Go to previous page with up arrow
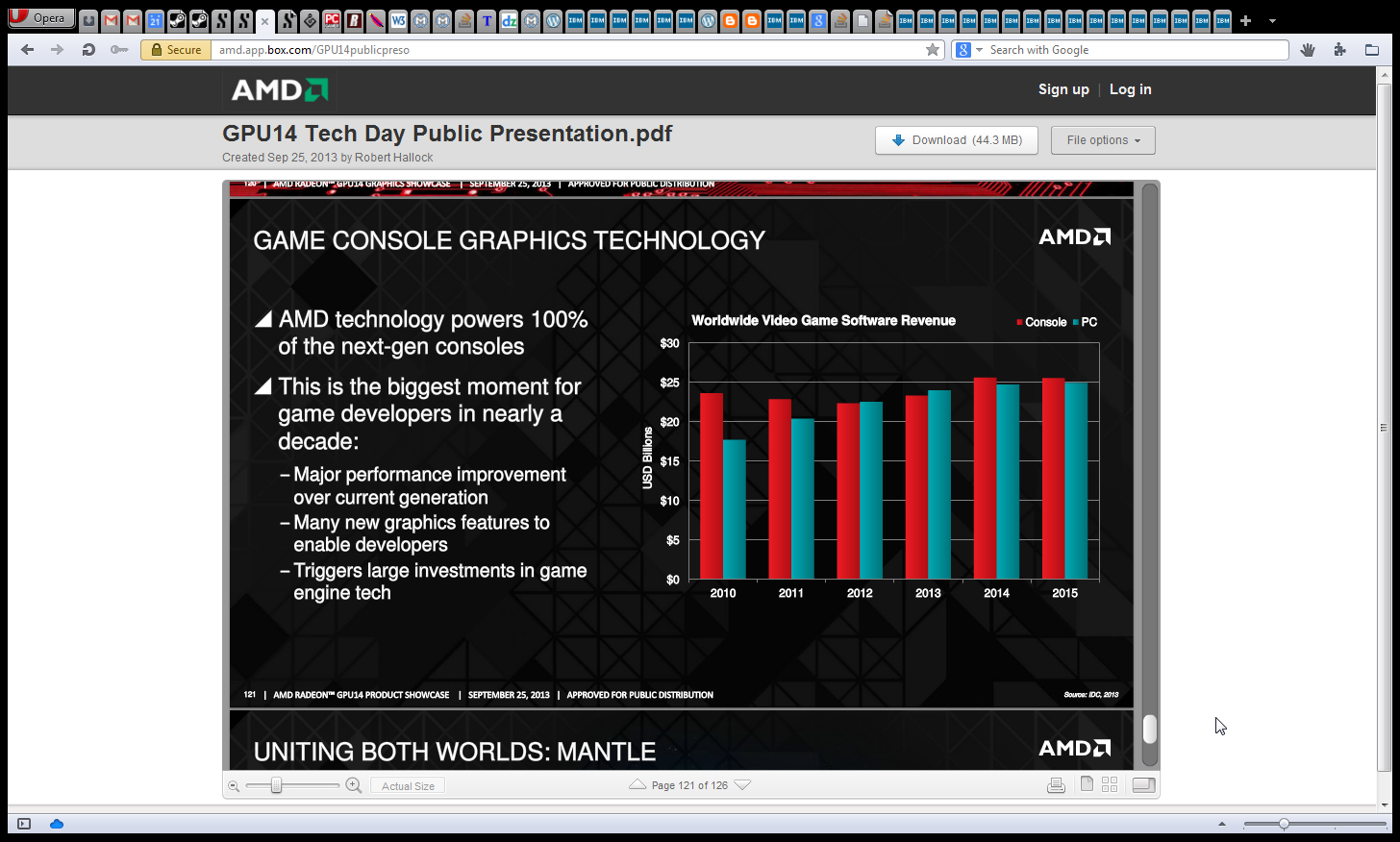 pos(637,785)
